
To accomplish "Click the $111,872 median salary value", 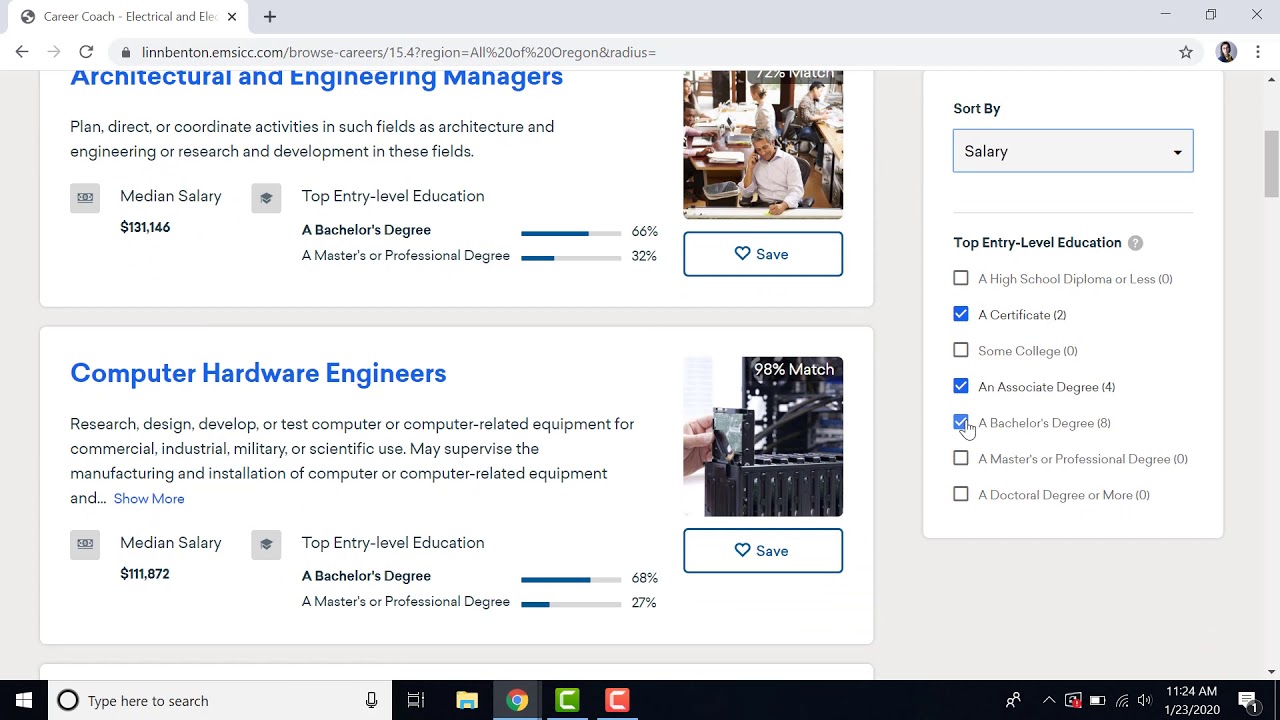I will [145, 574].
